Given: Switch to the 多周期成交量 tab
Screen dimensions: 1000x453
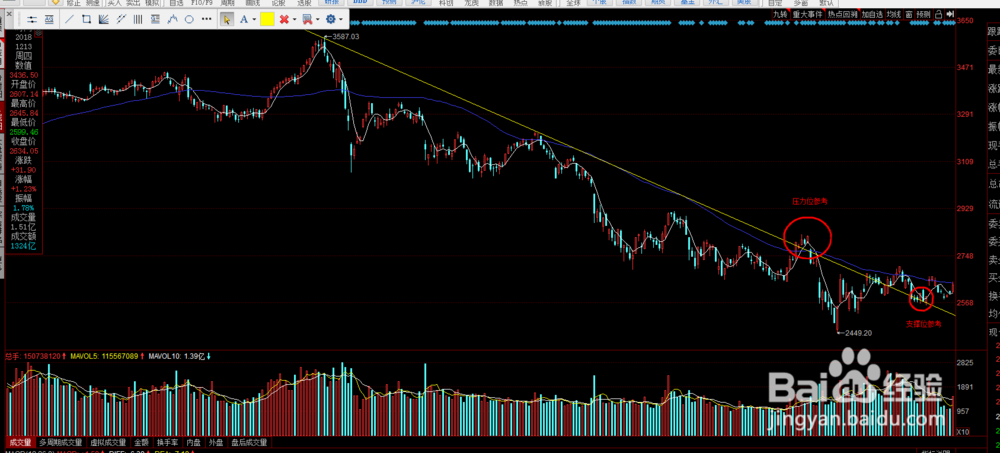Looking at the screenshot, I should (x=61, y=442).
